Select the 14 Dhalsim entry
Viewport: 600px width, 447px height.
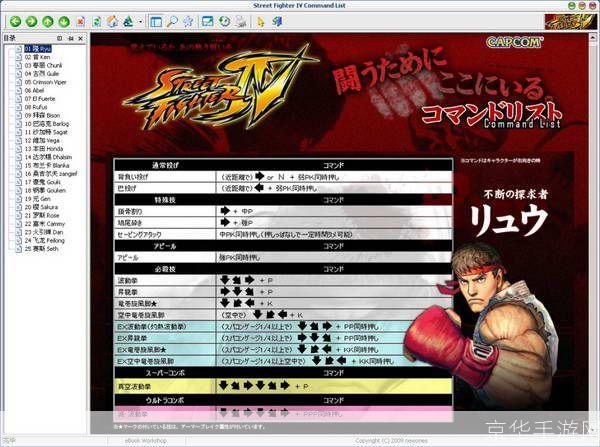[48, 157]
